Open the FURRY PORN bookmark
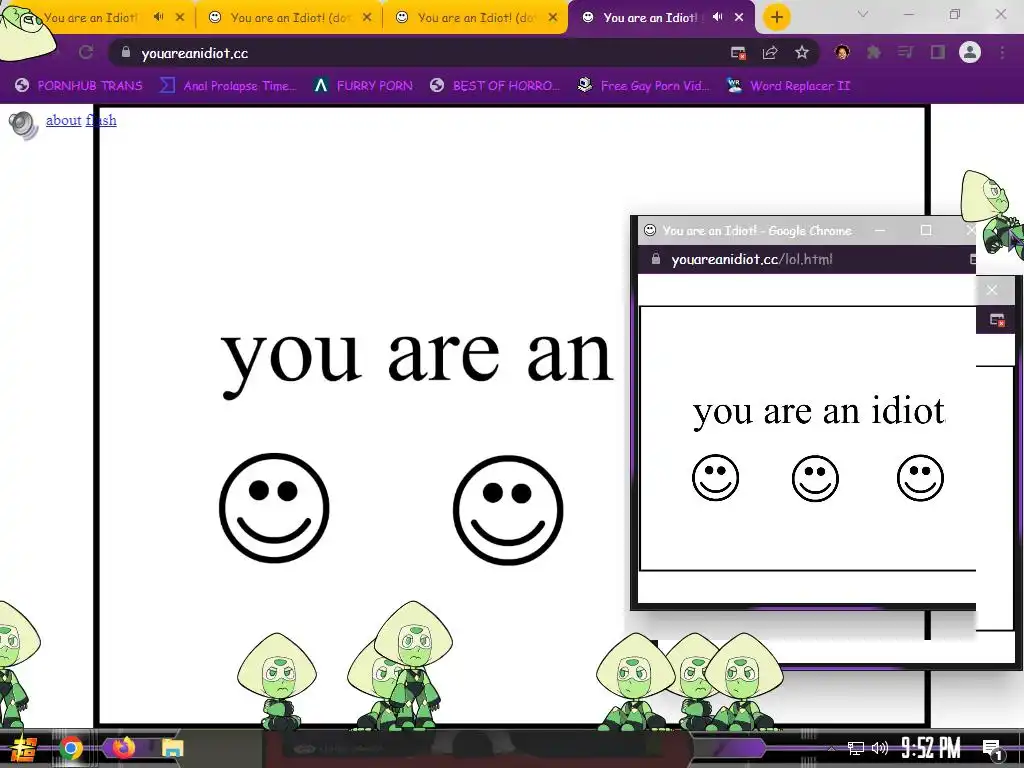This screenshot has width=1024, height=768. tap(363, 86)
